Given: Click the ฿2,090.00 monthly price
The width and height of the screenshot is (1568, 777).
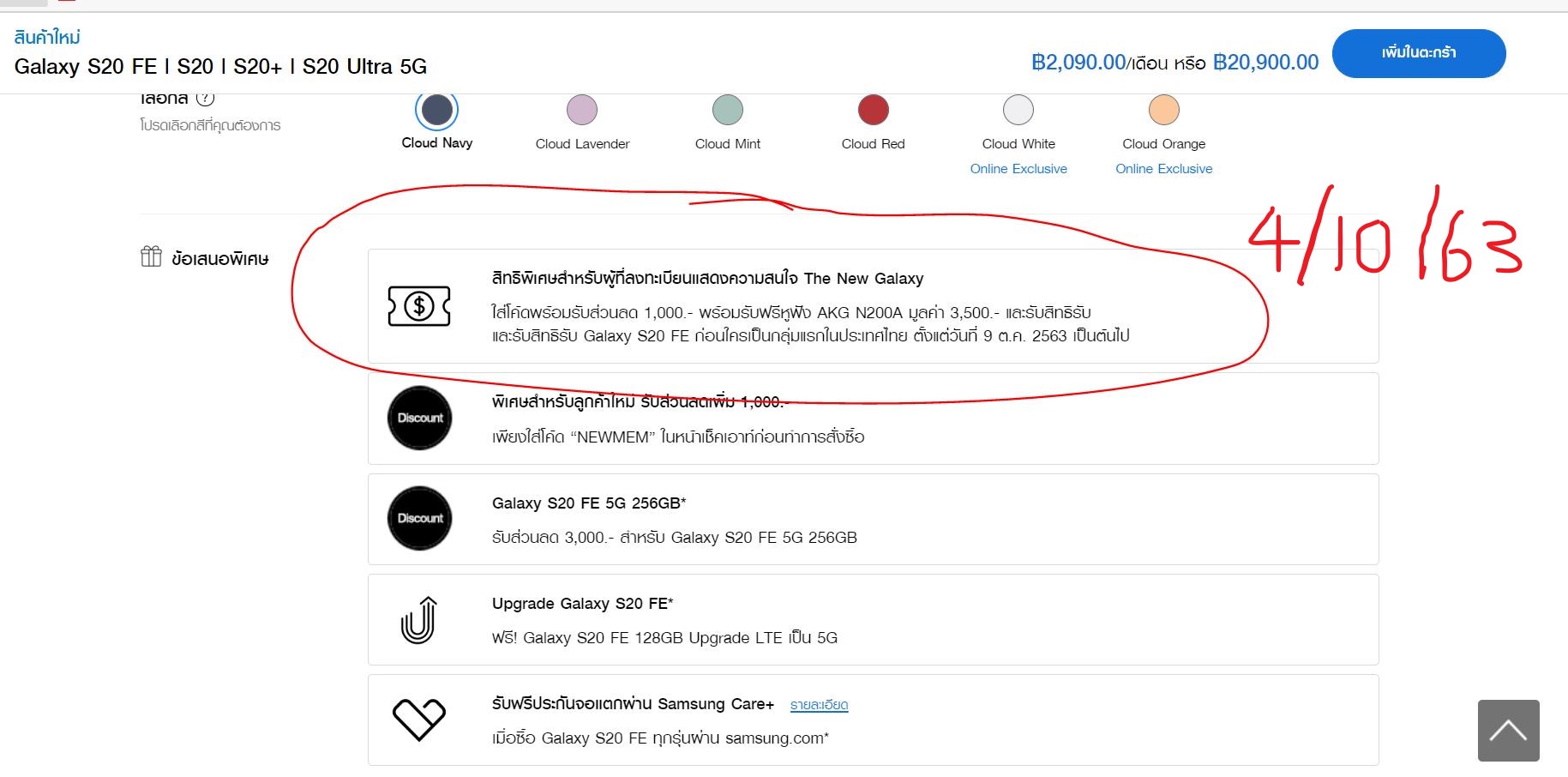Looking at the screenshot, I should pos(1078,63).
